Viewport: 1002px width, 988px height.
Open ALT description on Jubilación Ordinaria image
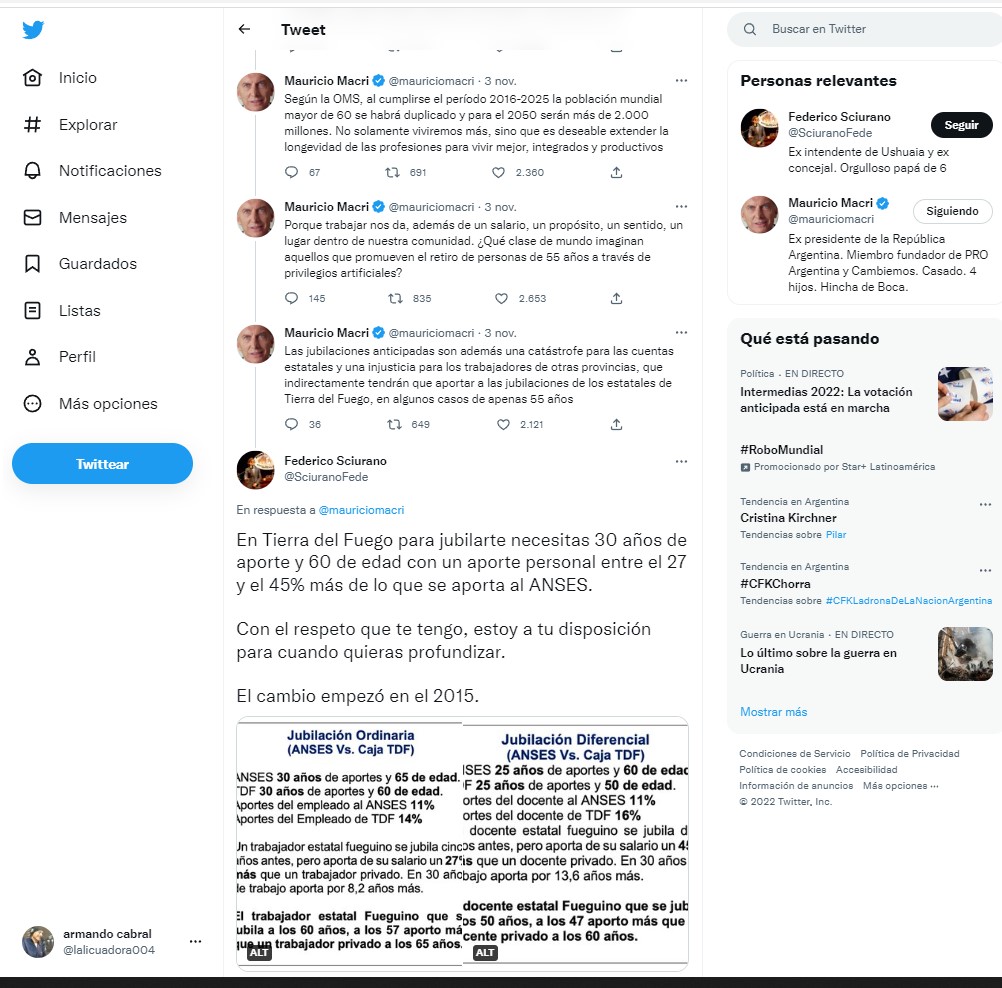(259, 952)
